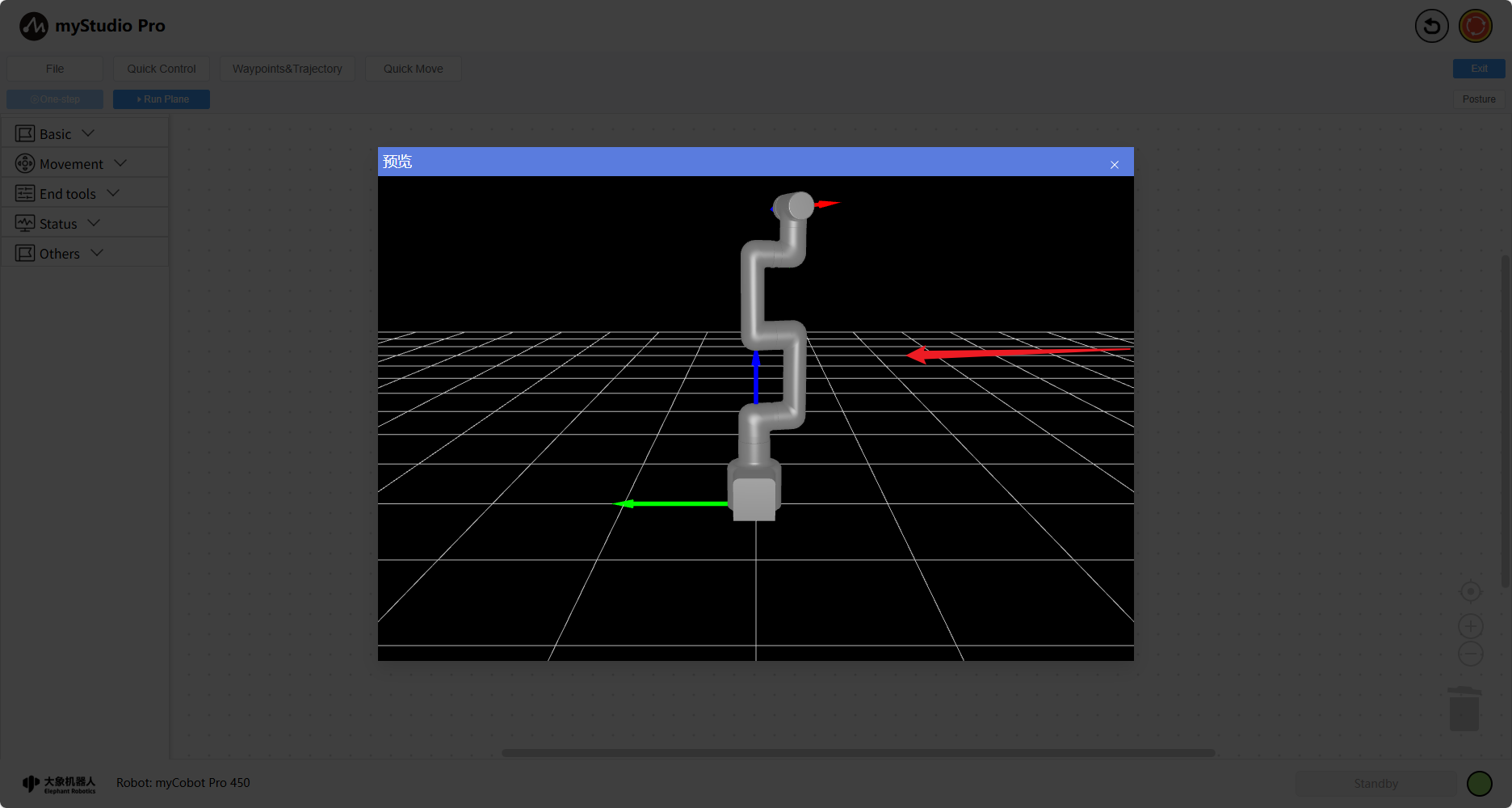Zoom out with the minus icon
The height and width of the screenshot is (808, 1512).
[x=1470, y=654]
